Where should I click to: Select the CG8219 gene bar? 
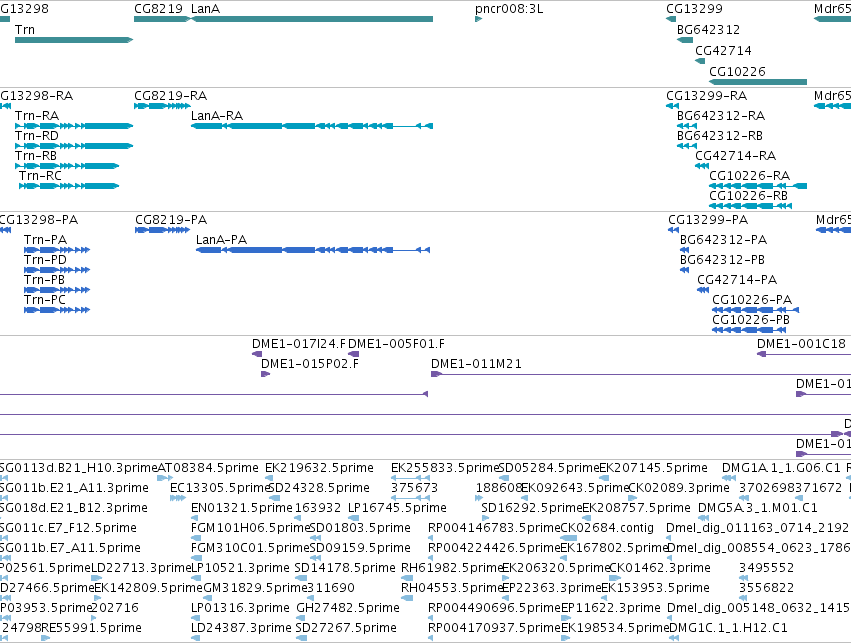tap(162, 19)
